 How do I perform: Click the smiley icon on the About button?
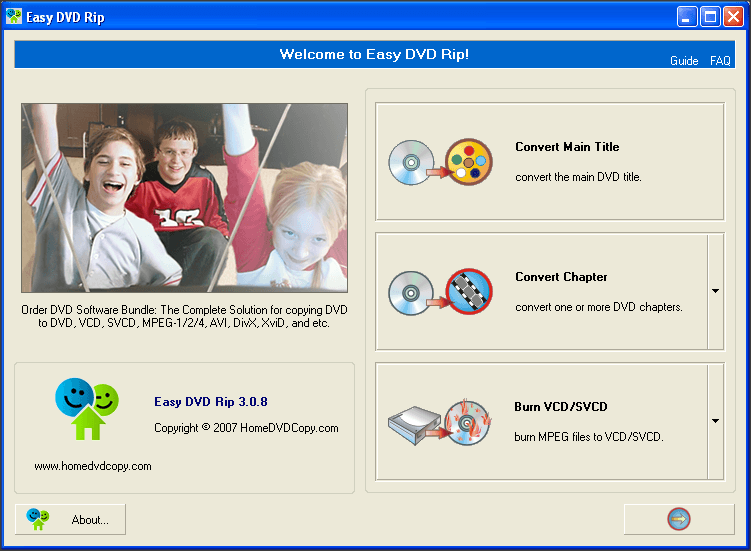pos(38,519)
